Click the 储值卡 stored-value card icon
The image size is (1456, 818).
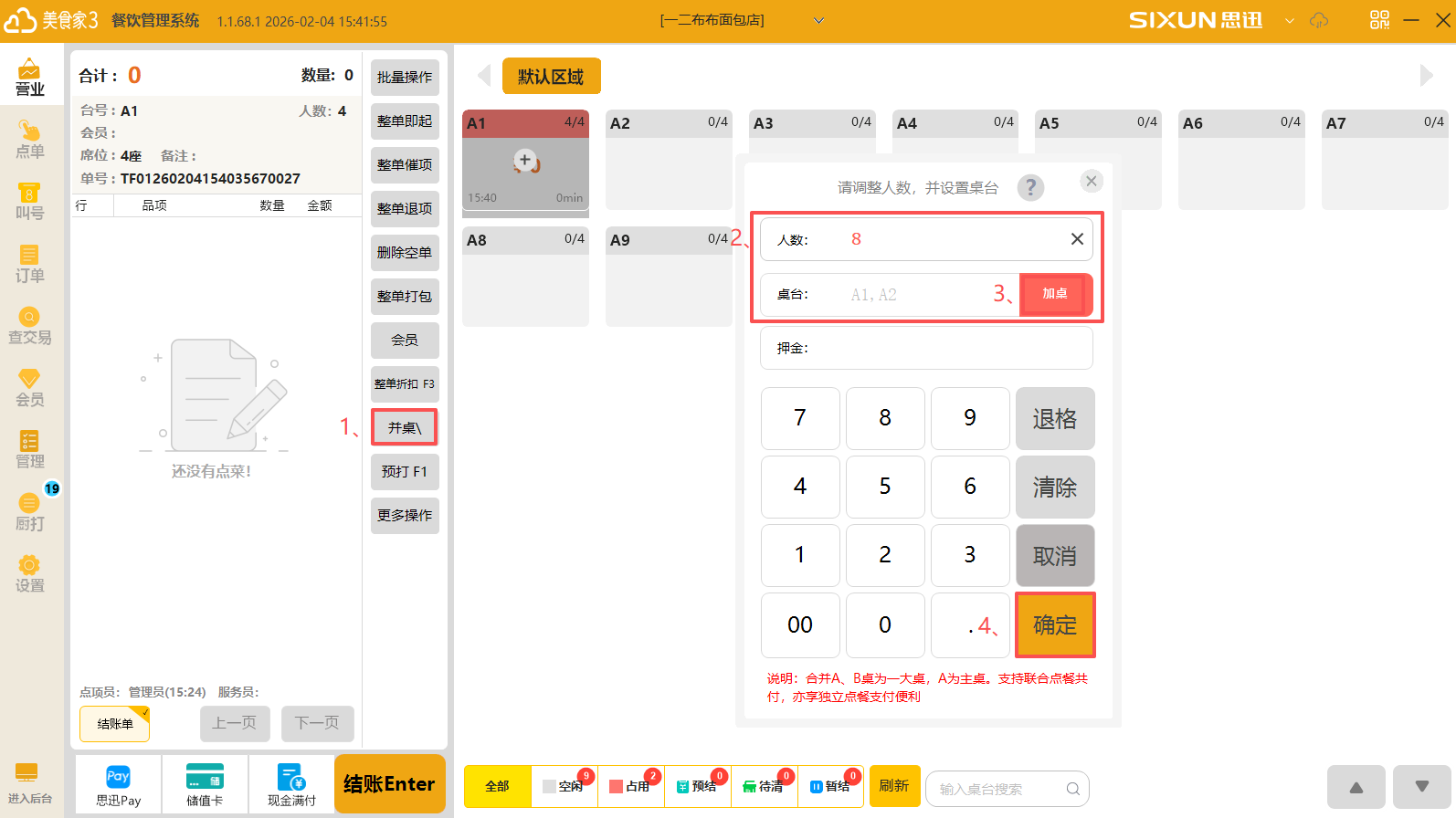[205, 785]
